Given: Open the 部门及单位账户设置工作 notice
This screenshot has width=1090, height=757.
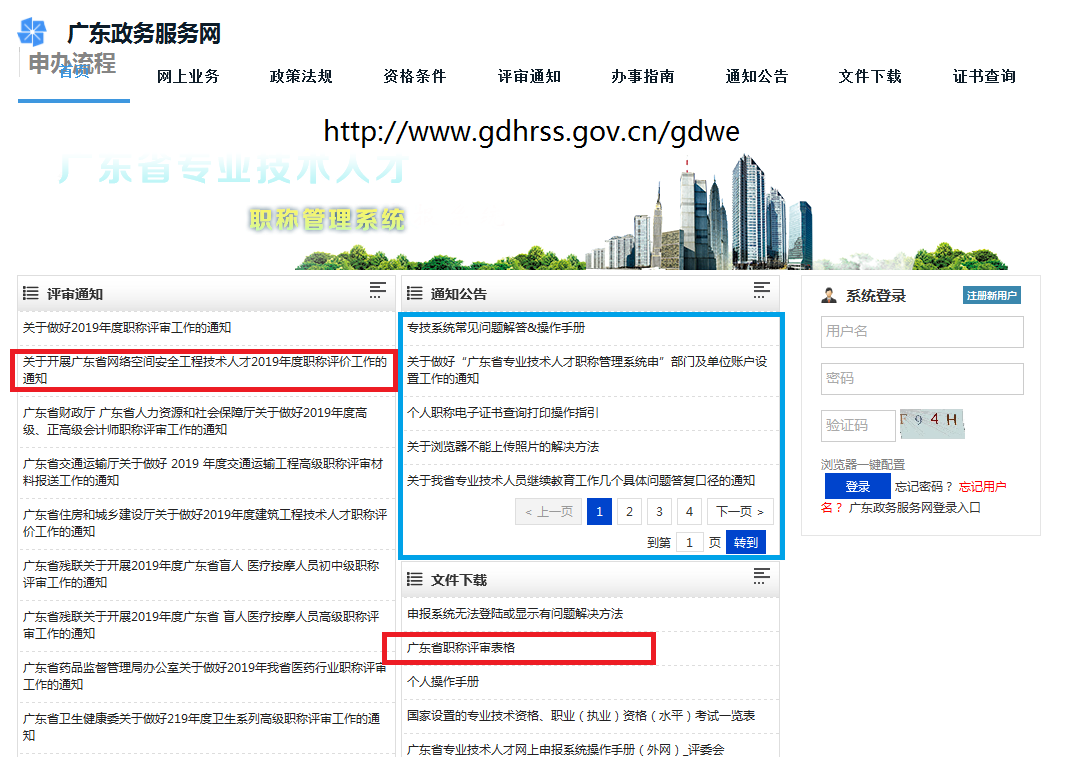Looking at the screenshot, I should (x=587, y=370).
